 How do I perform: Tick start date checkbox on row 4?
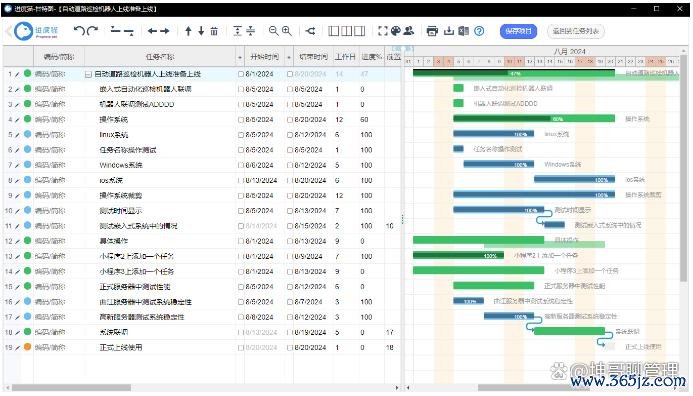click(x=241, y=120)
